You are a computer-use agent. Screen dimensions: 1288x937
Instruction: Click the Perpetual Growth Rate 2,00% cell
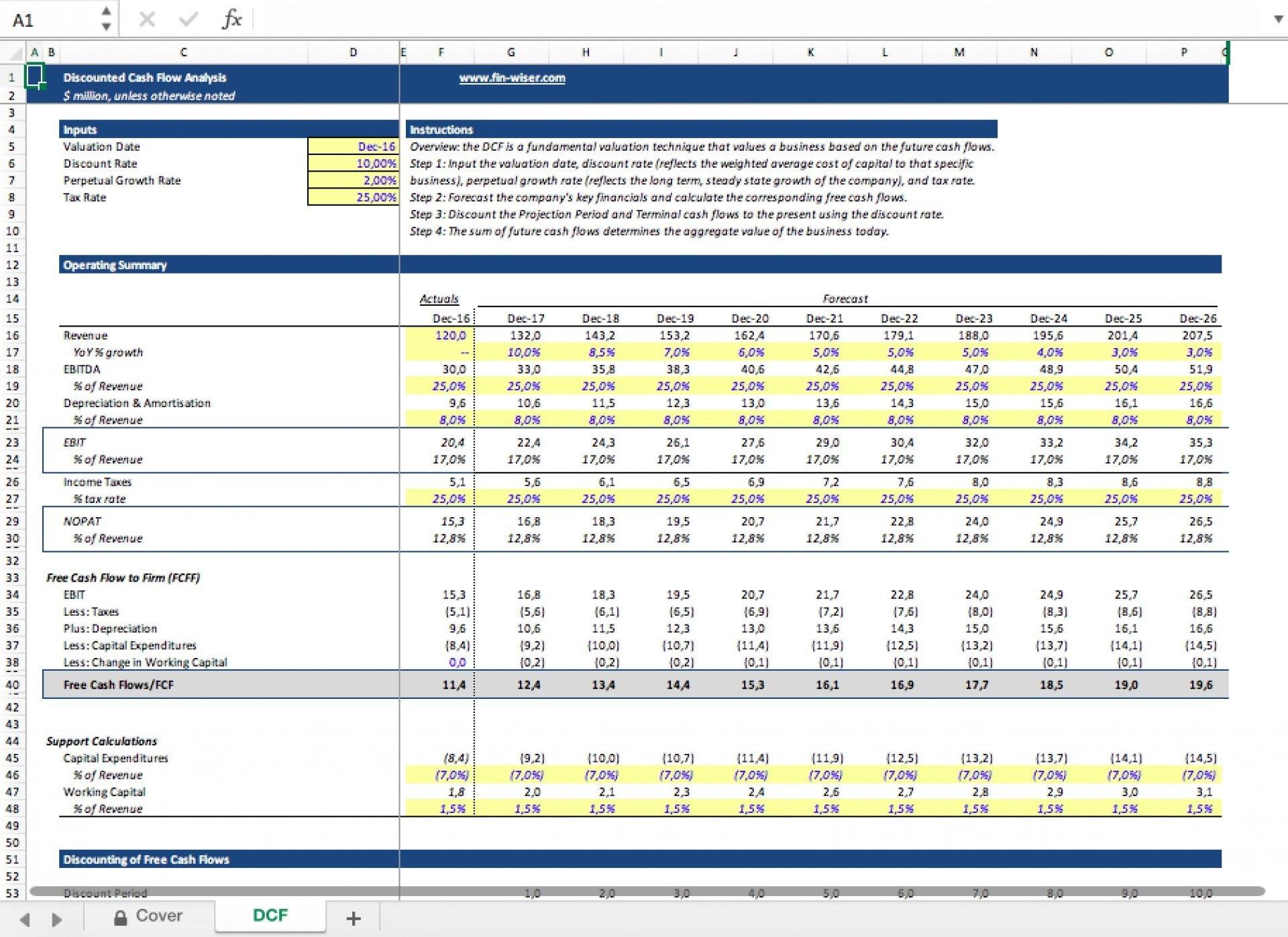click(x=353, y=180)
